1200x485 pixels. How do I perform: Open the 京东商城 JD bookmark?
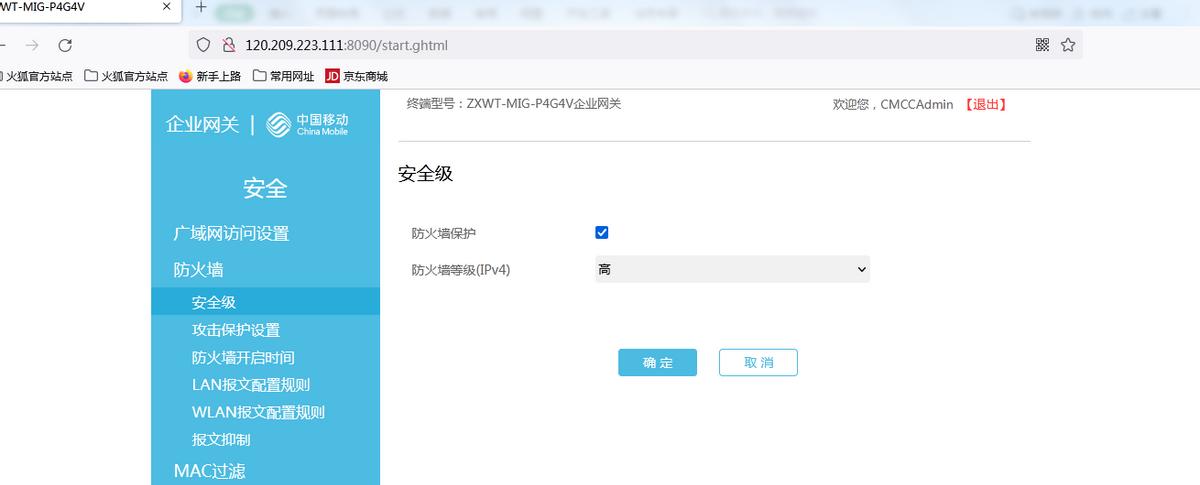point(357,76)
